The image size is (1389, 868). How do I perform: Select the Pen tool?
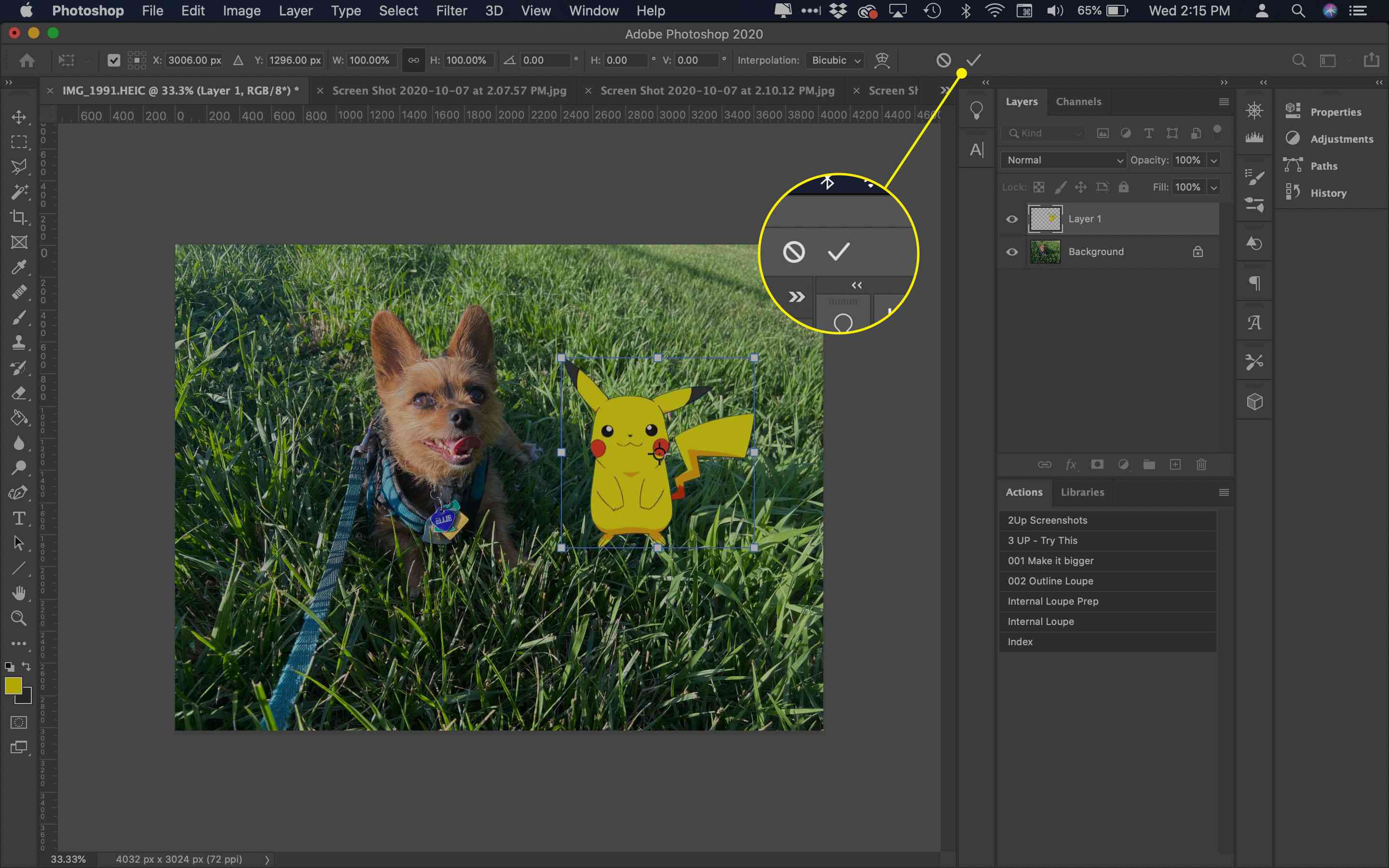19,493
